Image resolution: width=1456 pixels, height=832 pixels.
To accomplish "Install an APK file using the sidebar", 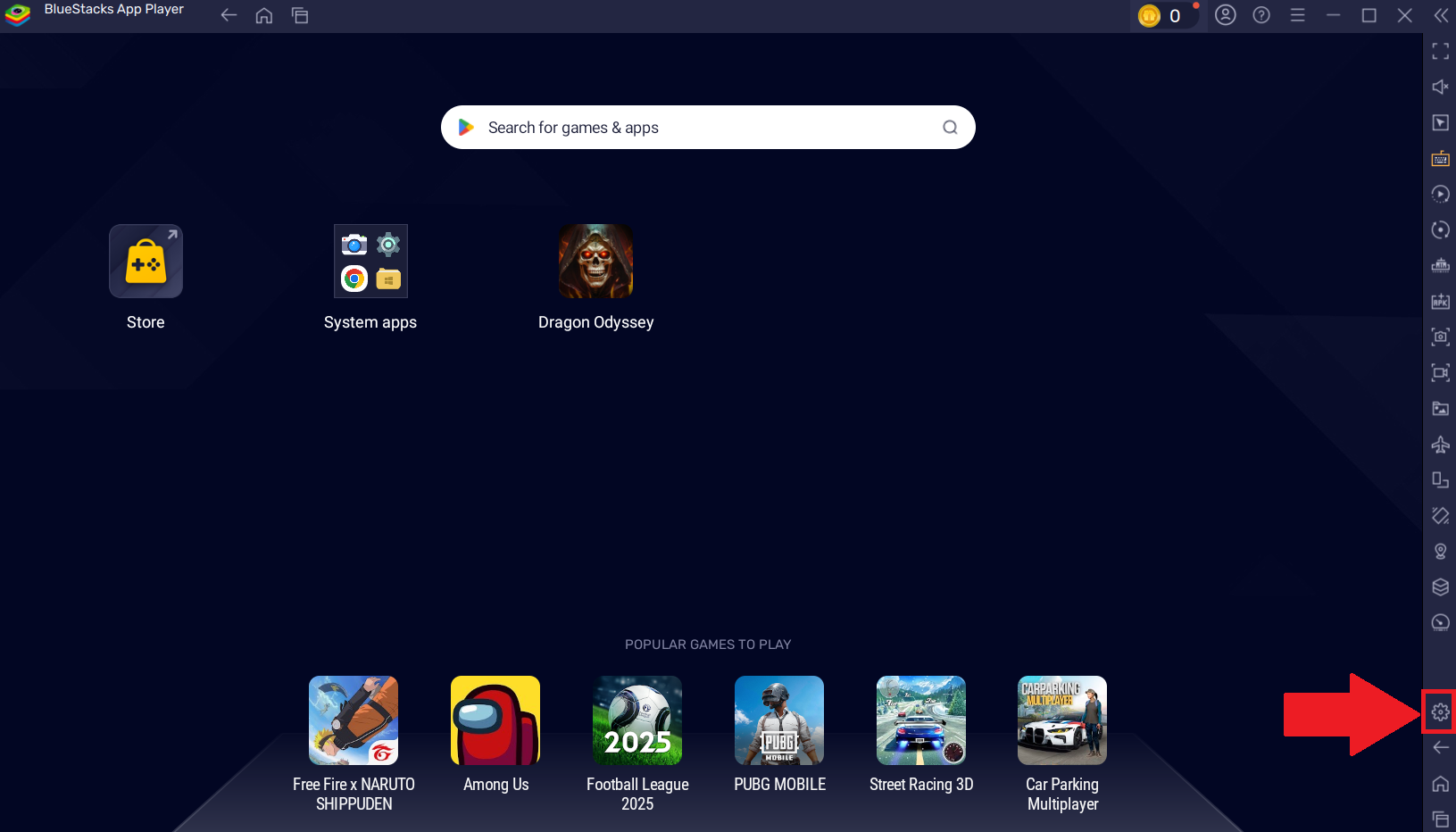I will (1440, 302).
